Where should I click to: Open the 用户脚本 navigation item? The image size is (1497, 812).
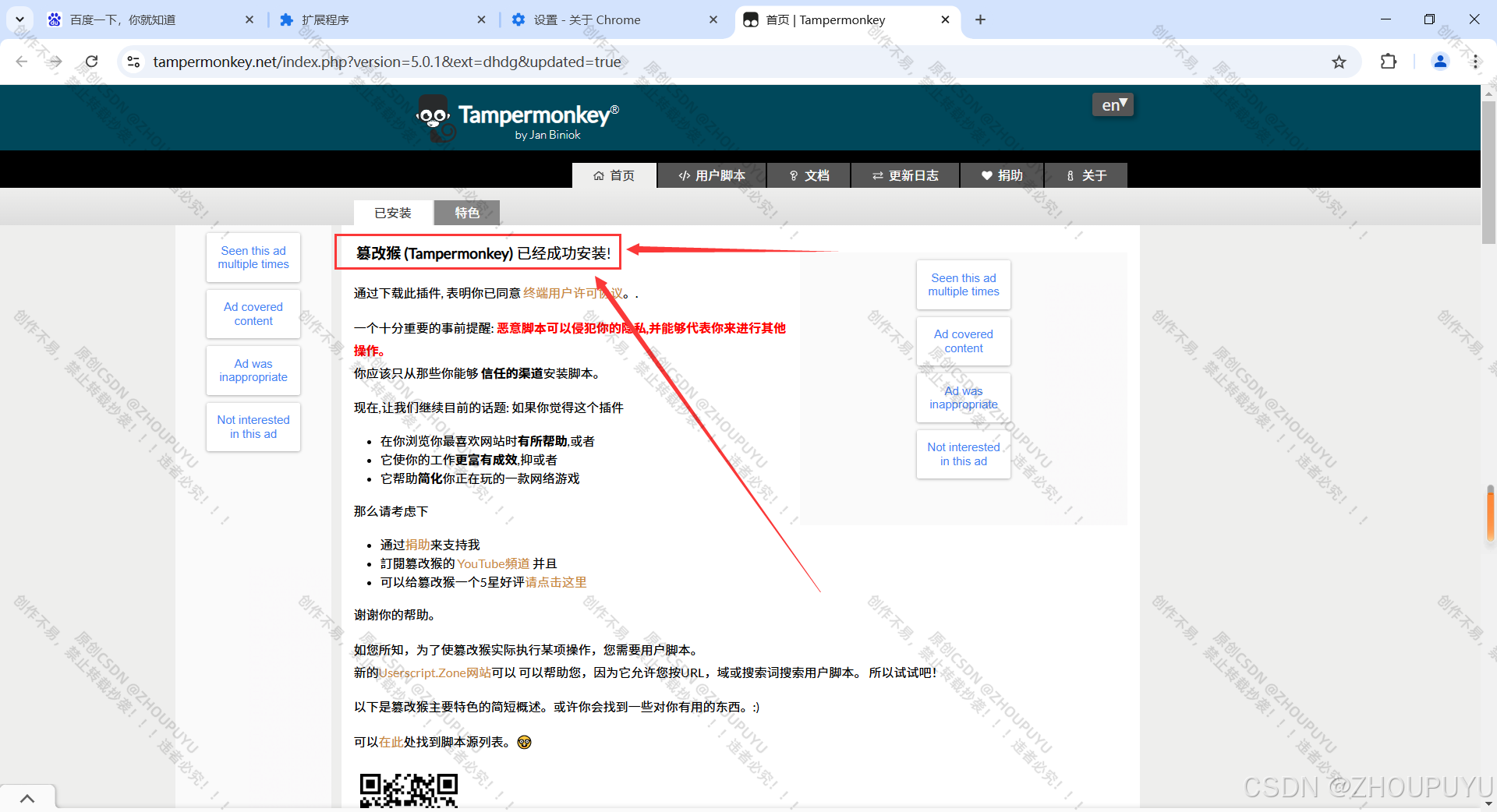pyautogui.click(x=712, y=175)
